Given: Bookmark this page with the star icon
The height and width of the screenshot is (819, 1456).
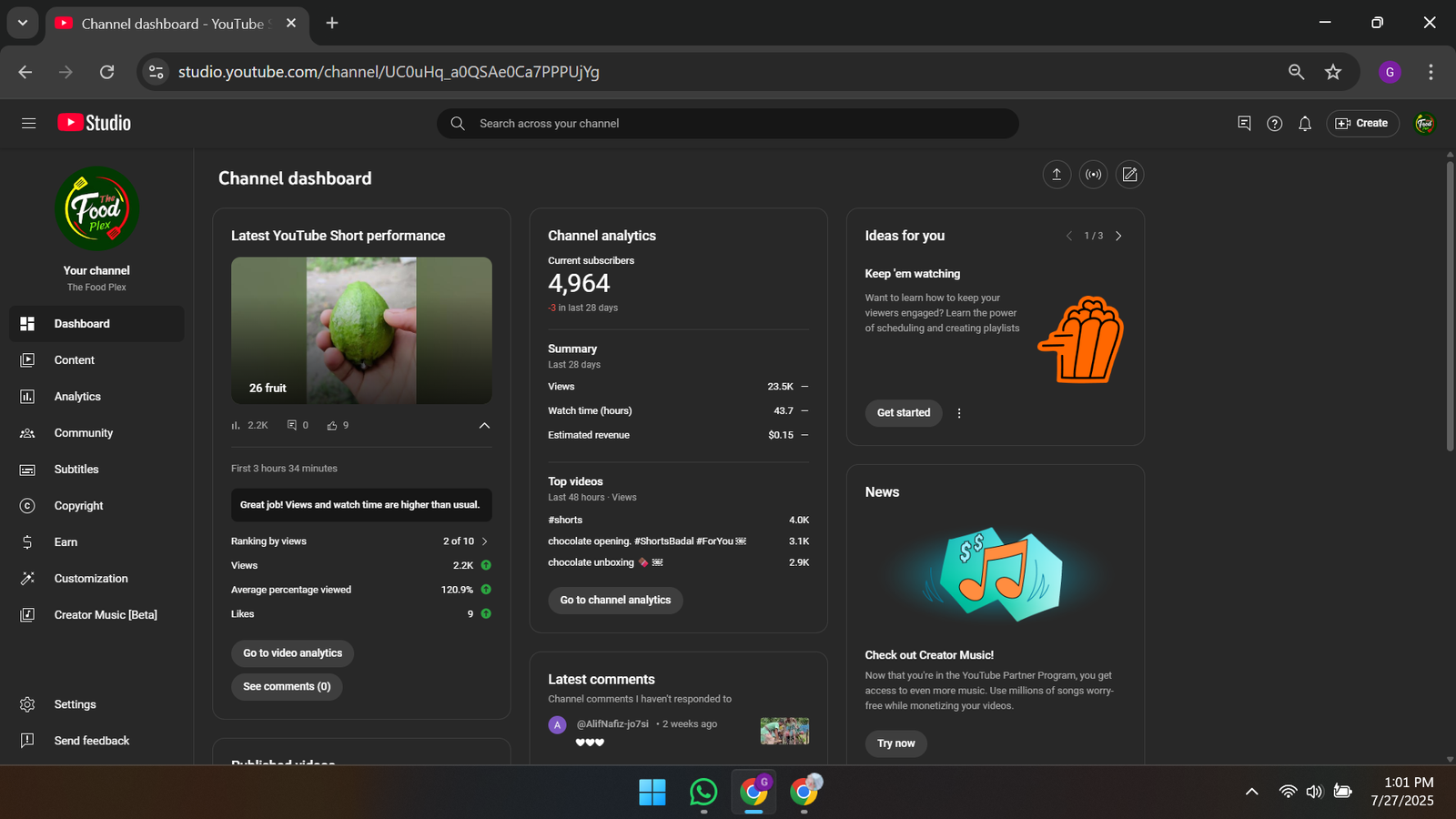Looking at the screenshot, I should [x=1333, y=72].
